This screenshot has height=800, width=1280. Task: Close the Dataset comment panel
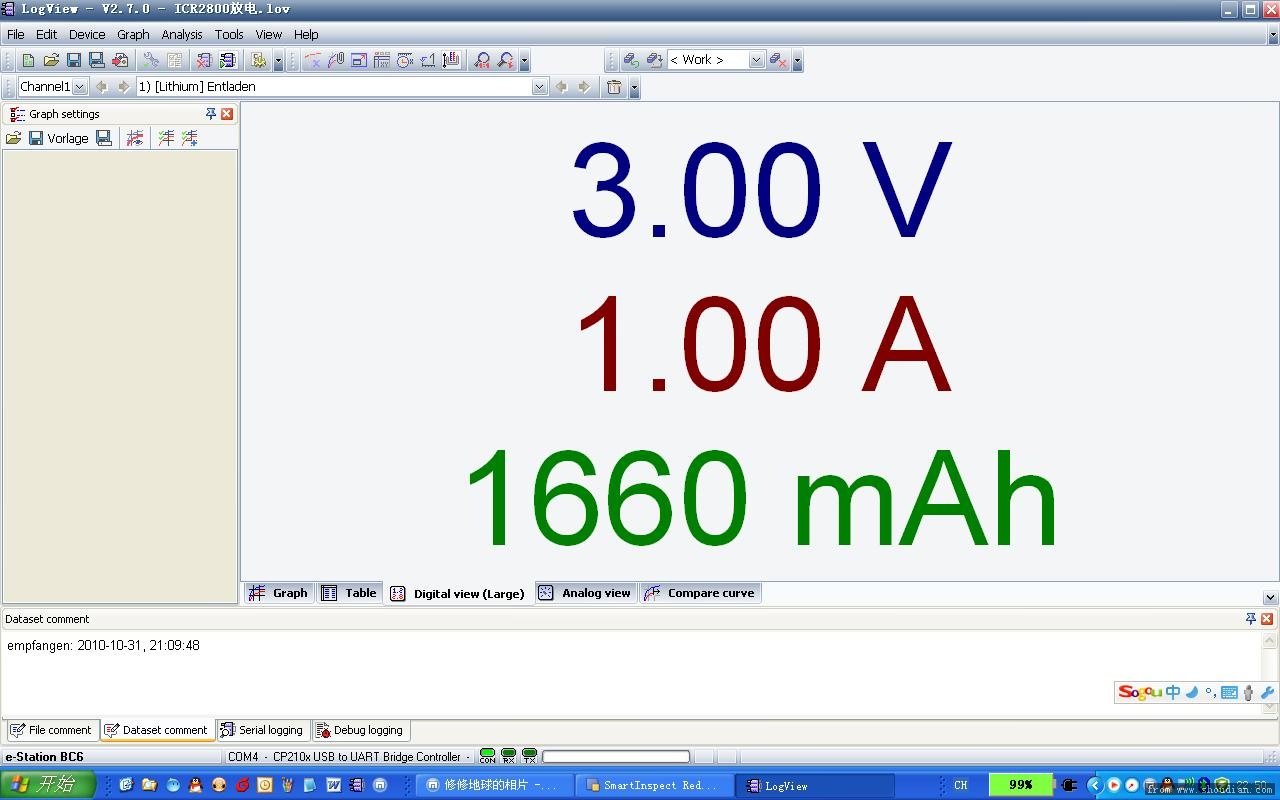[1267, 619]
